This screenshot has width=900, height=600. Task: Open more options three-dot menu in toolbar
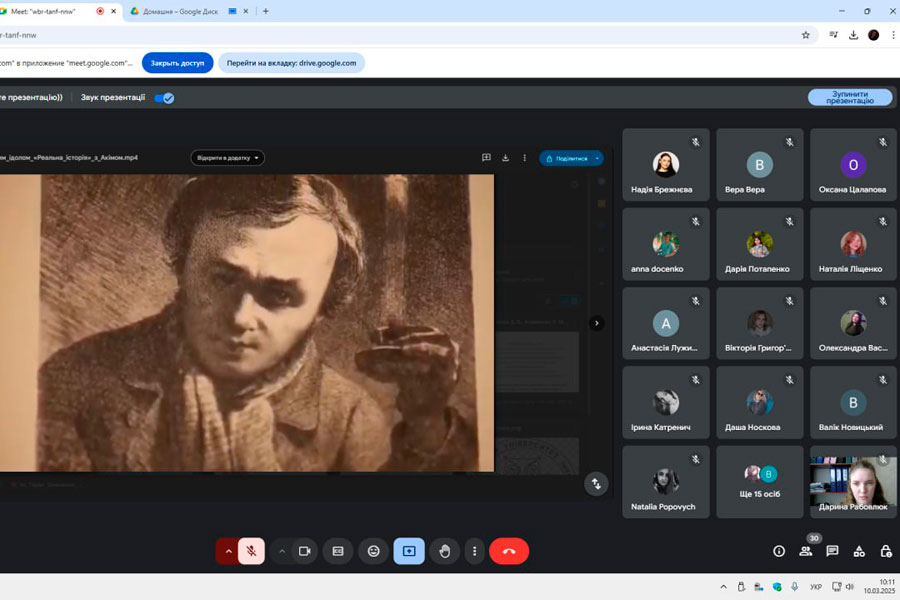474,551
